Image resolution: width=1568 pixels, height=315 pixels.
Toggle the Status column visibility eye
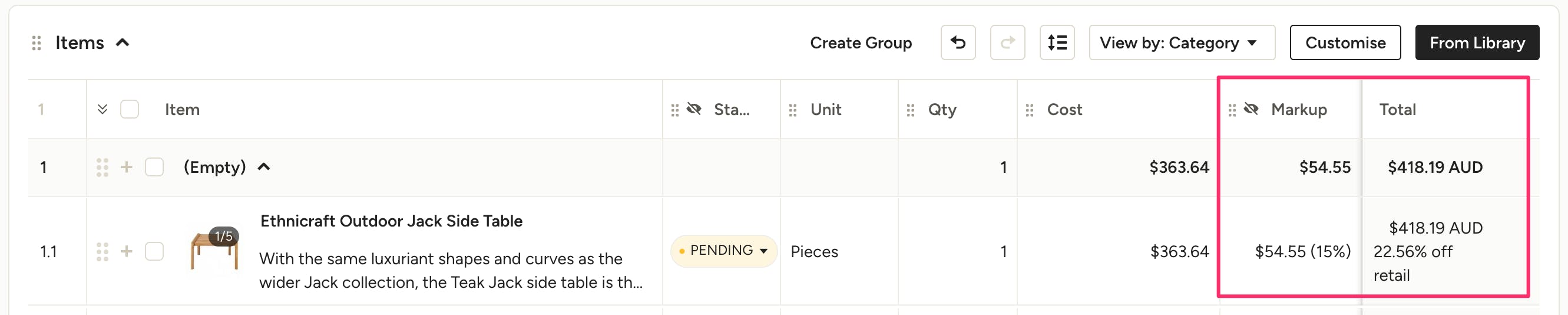694,109
